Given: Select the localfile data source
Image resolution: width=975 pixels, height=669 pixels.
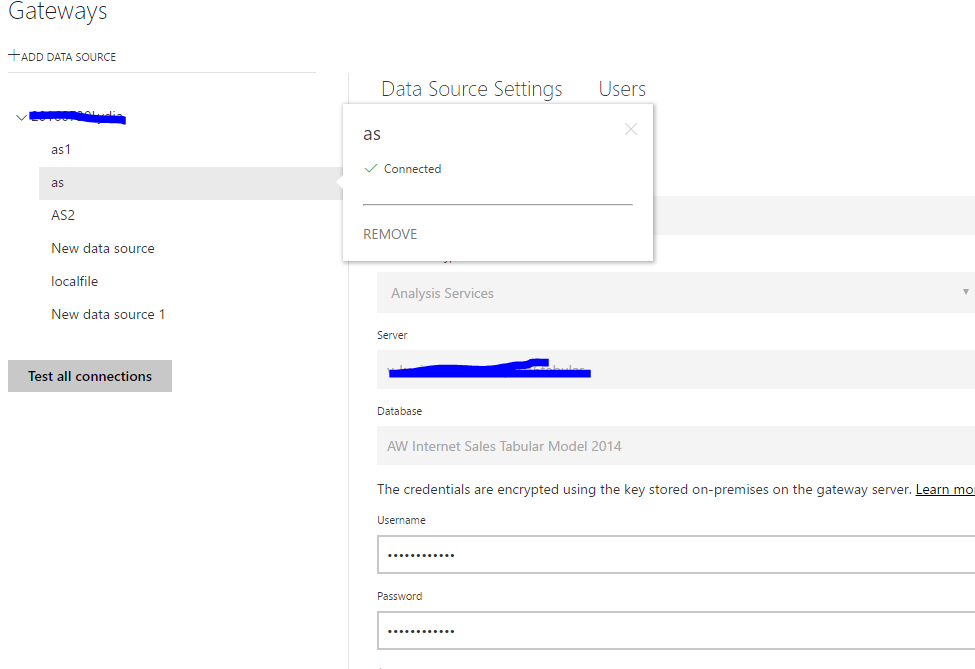Looking at the screenshot, I should [75, 281].
